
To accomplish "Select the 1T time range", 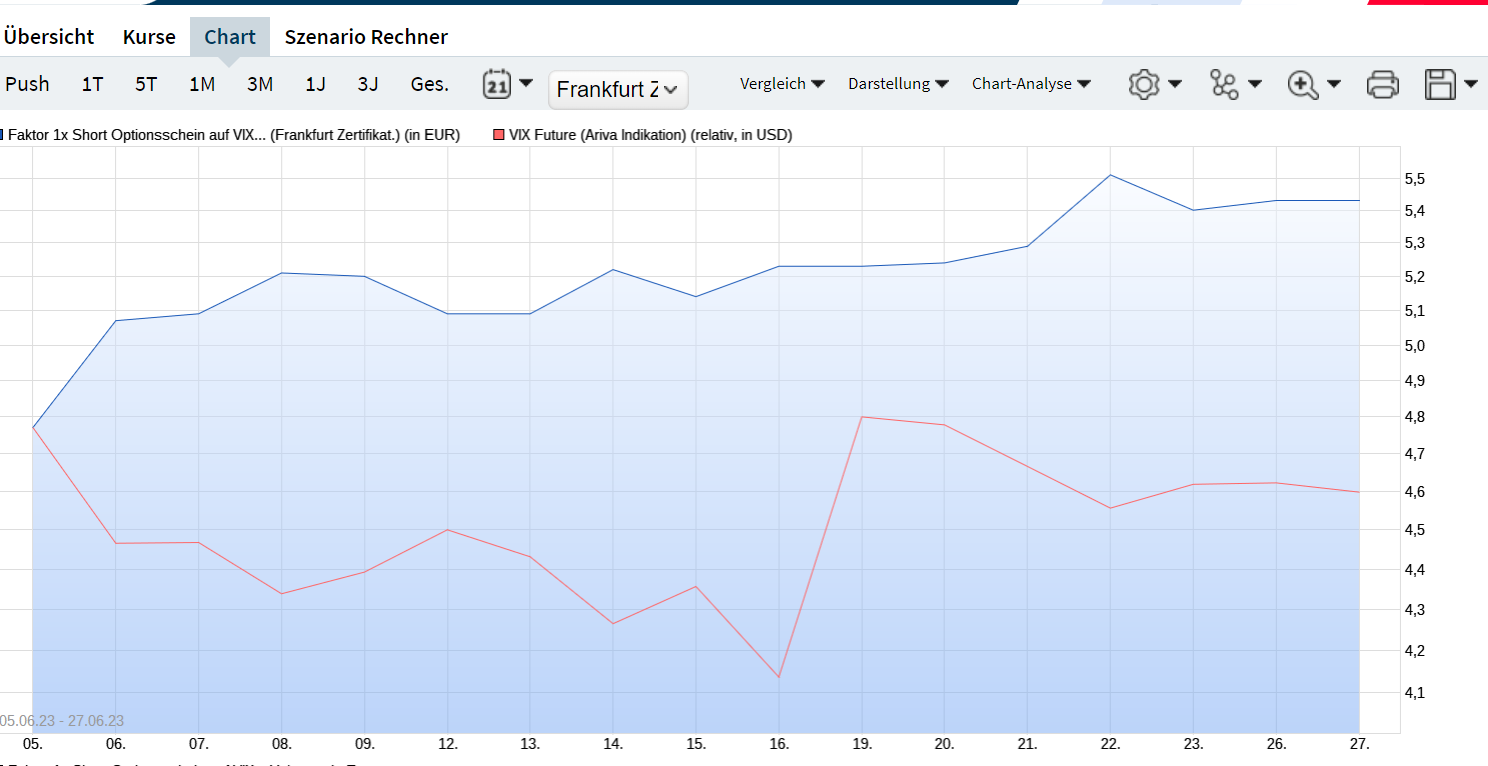I will click(92, 84).
